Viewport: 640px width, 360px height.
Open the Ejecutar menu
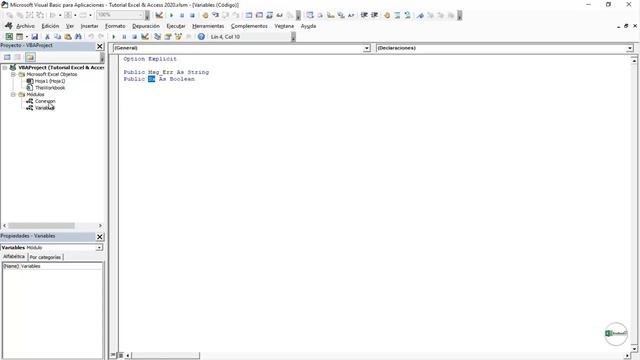[176, 26]
